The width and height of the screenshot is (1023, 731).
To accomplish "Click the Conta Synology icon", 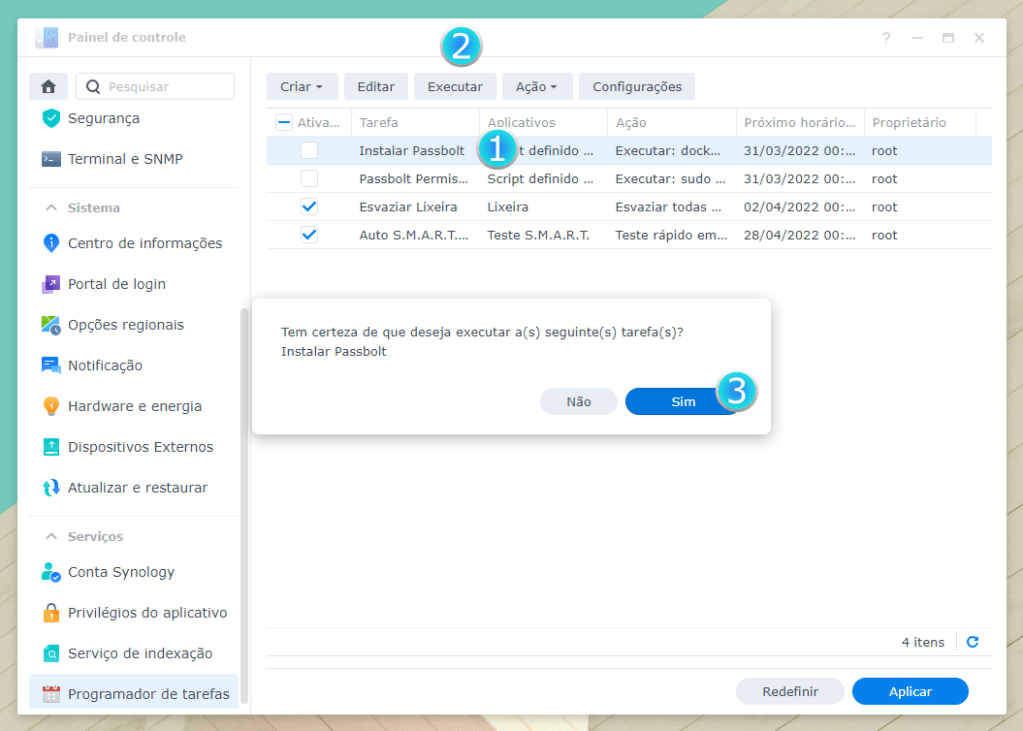I will [x=51, y=572].
